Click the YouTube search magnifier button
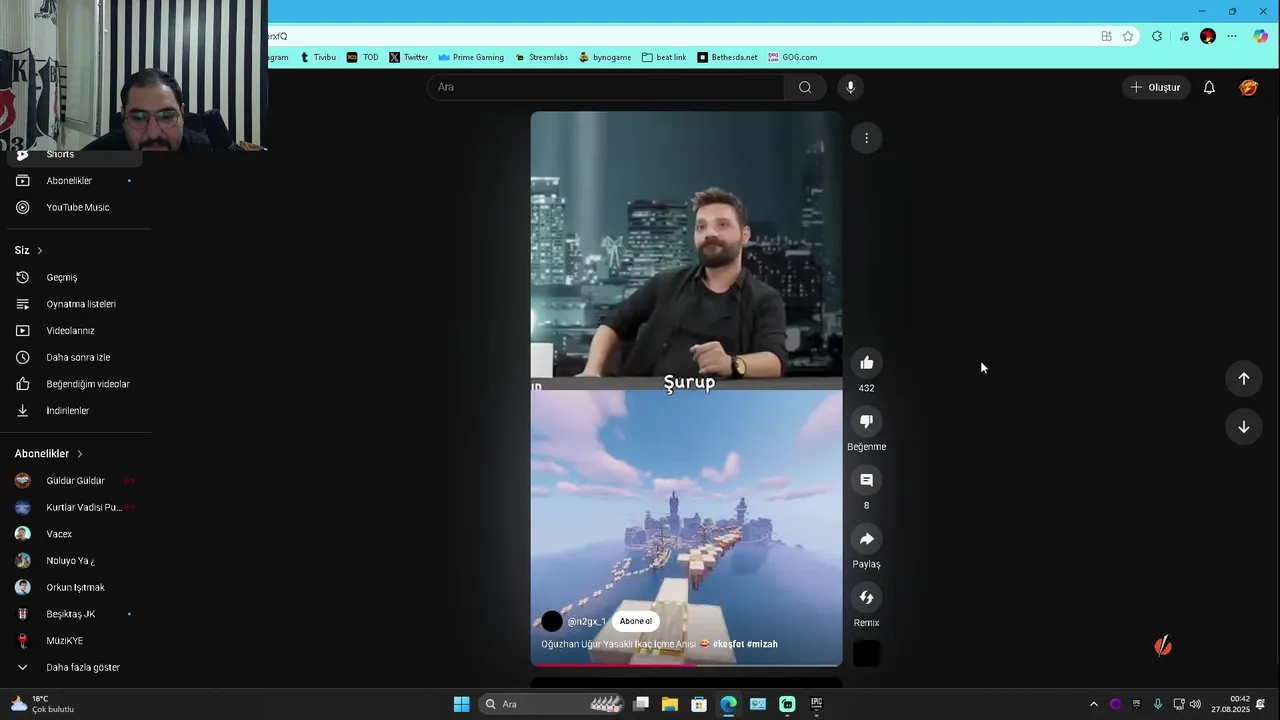Viewport: 1280px width, 720px height. [x=805, y=87]
